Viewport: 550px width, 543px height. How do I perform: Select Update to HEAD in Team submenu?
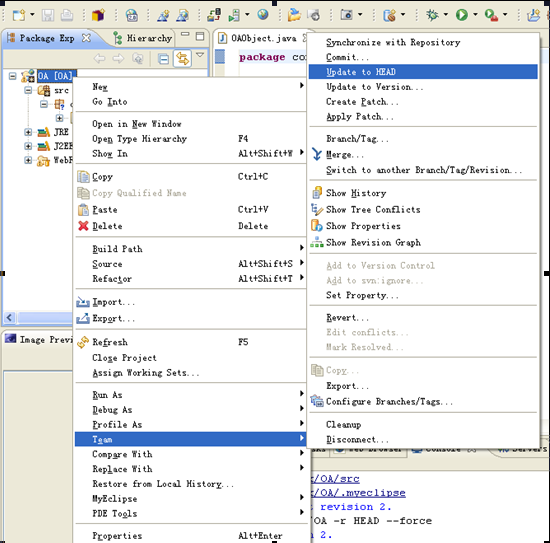click(423, 72)
